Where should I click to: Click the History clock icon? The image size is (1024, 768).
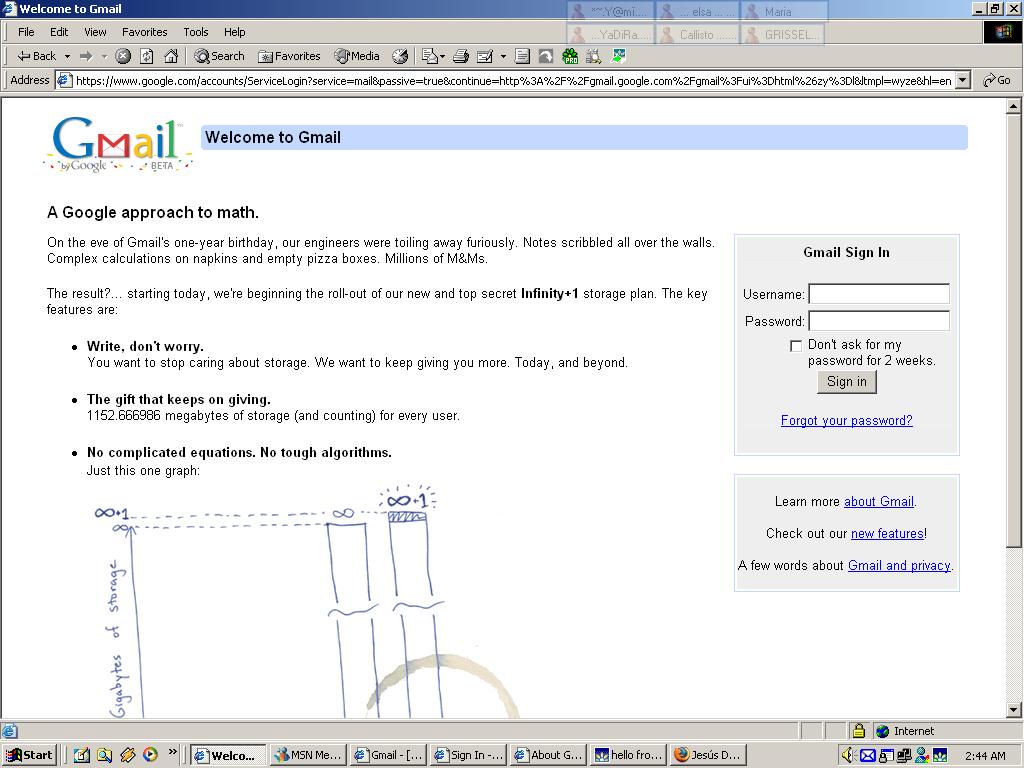pos(400,56)
